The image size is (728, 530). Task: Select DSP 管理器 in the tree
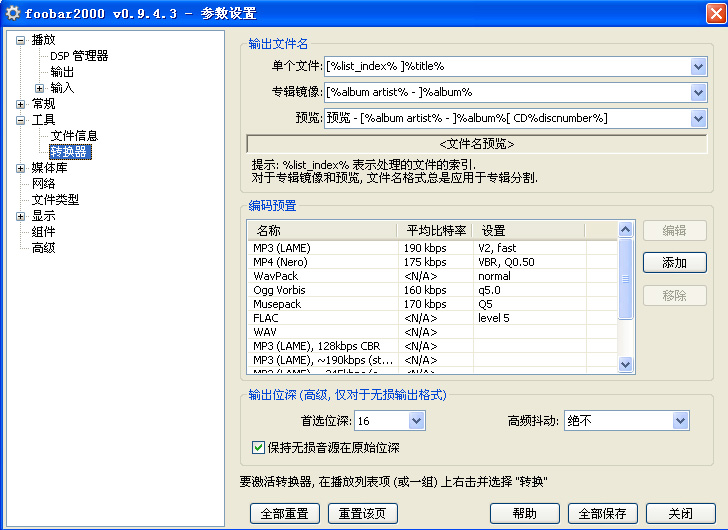tap(79, 56)
